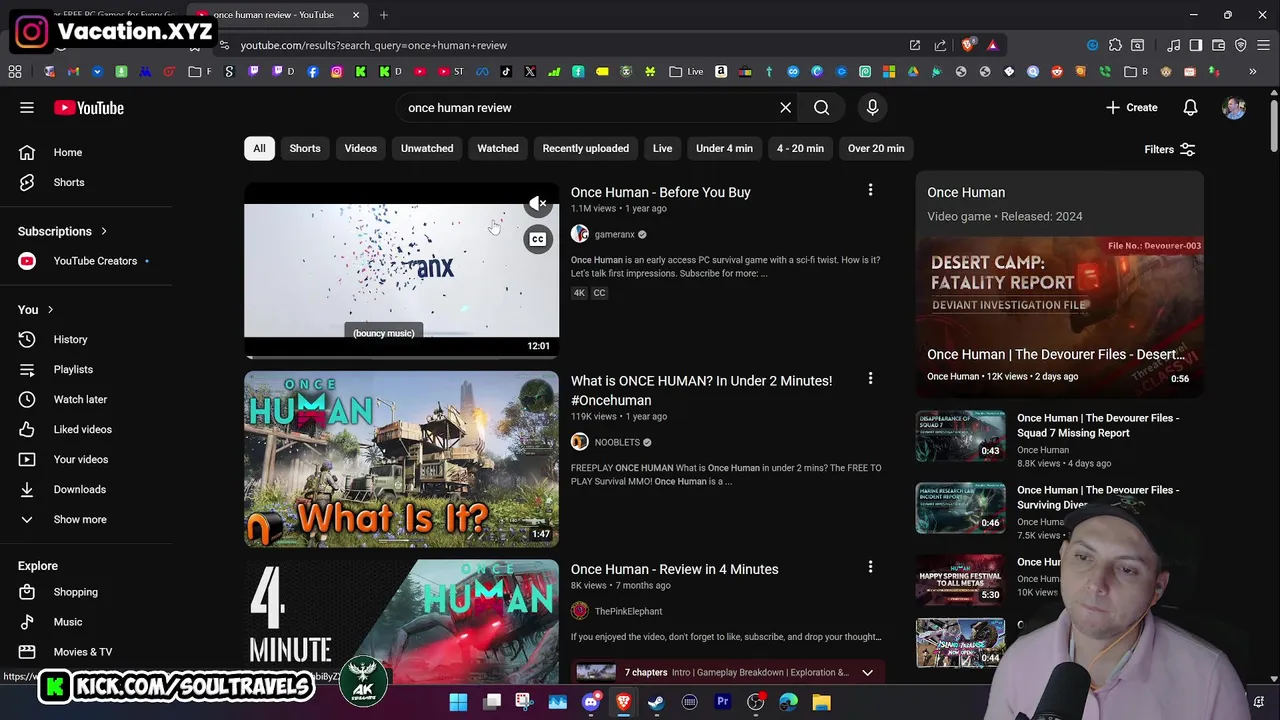Expand the You section chevron
This screenshot has width=1280, height=720.
[x=50, y=310]
